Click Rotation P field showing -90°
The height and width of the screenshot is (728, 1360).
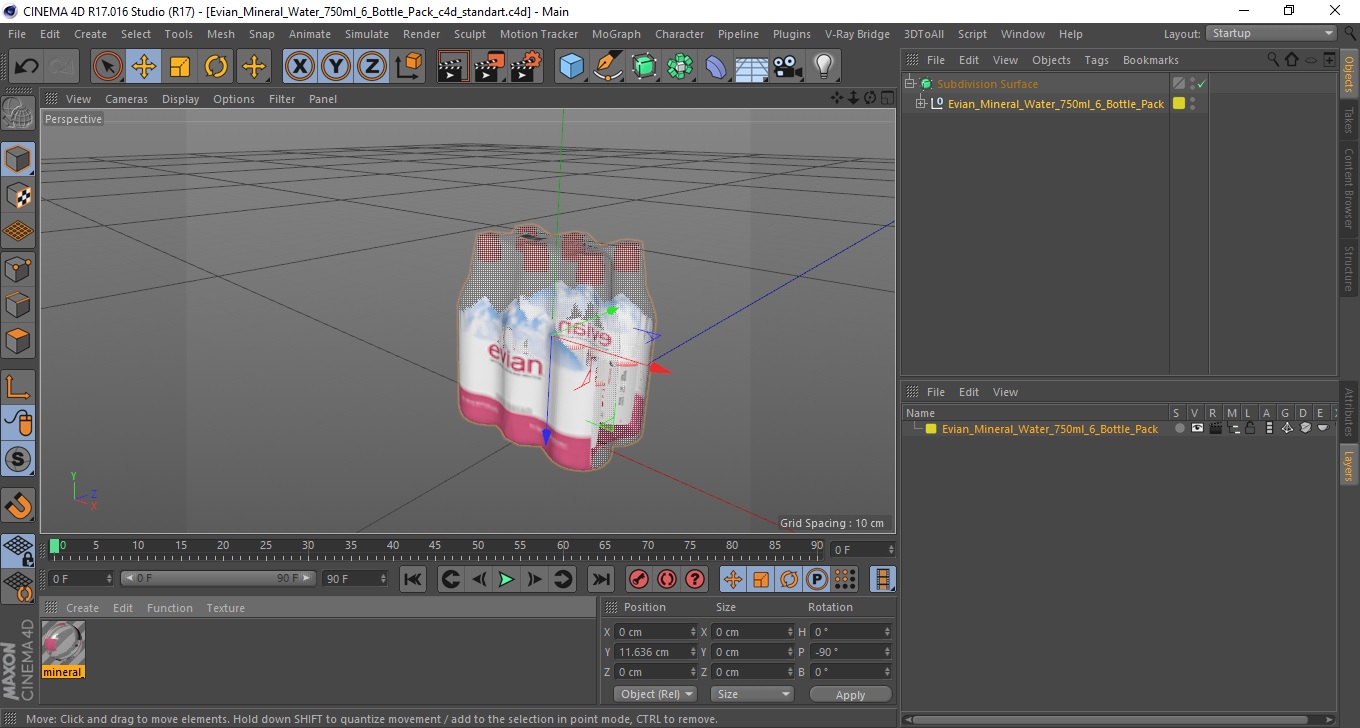coord(850,652)
